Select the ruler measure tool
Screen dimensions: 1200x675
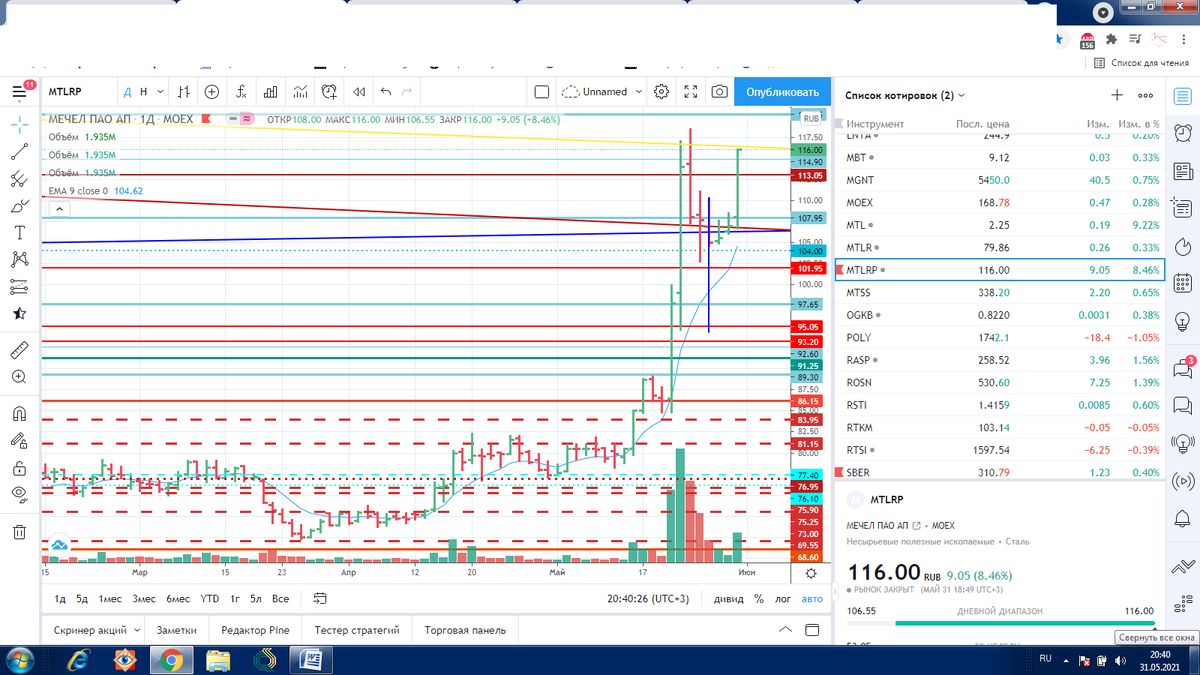point(19,351)
